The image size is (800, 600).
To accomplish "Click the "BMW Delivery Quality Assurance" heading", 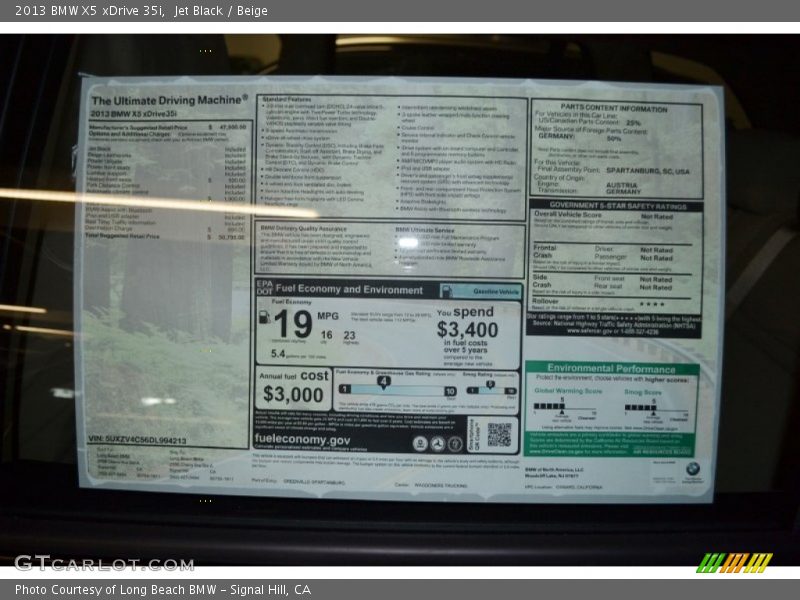I will (x=303, y=229).
